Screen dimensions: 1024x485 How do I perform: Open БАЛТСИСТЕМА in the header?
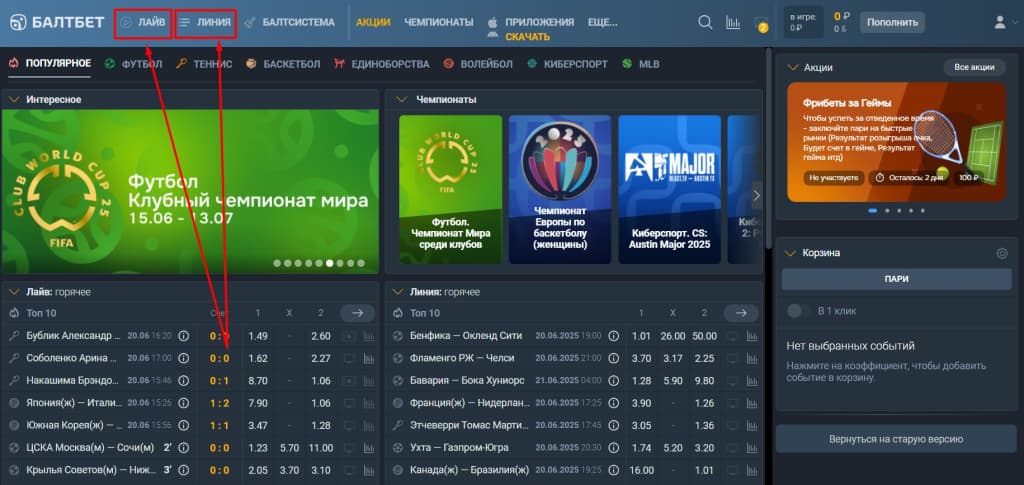[x=289, y=22]
